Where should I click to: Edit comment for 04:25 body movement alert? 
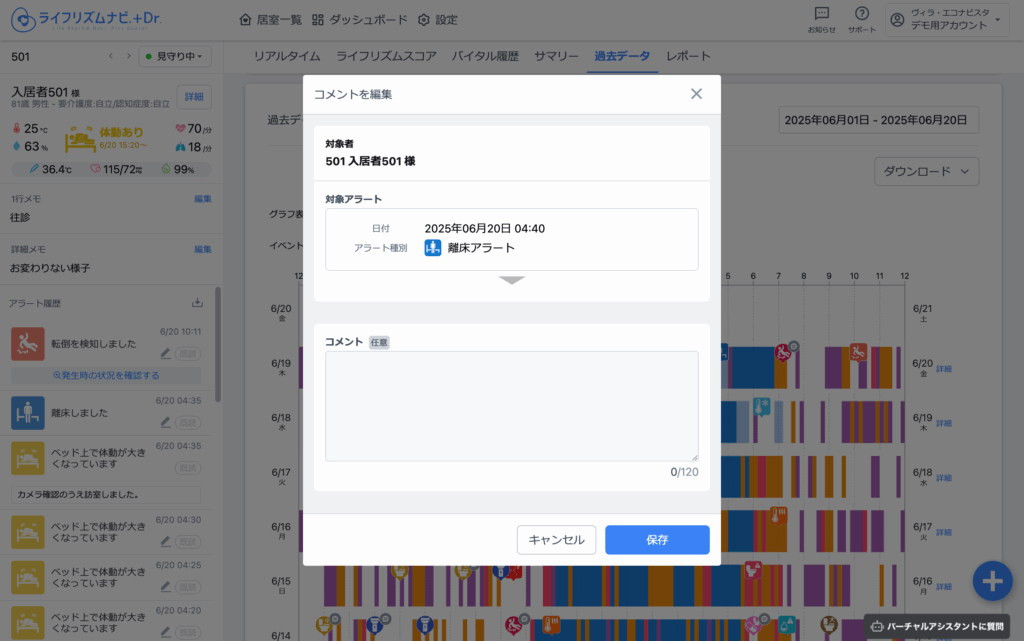pyautogui.click(x=166, y=587)
